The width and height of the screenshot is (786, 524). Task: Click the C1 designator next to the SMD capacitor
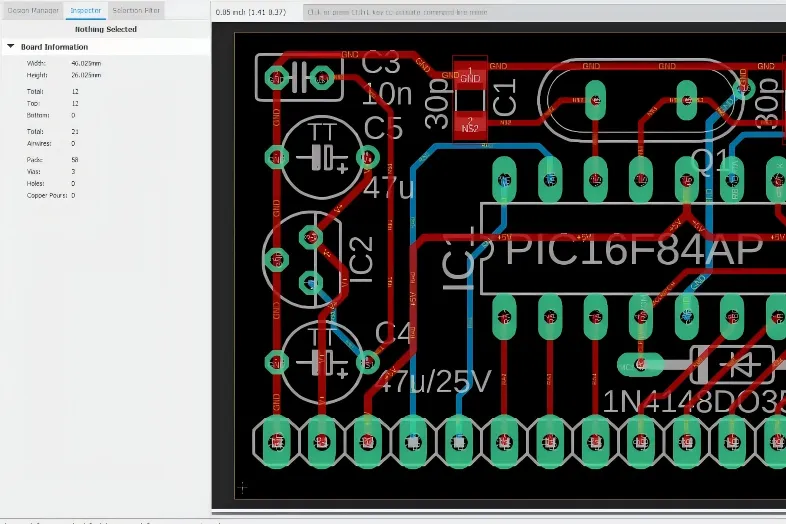pyautogui.click(x=504, y=97)
